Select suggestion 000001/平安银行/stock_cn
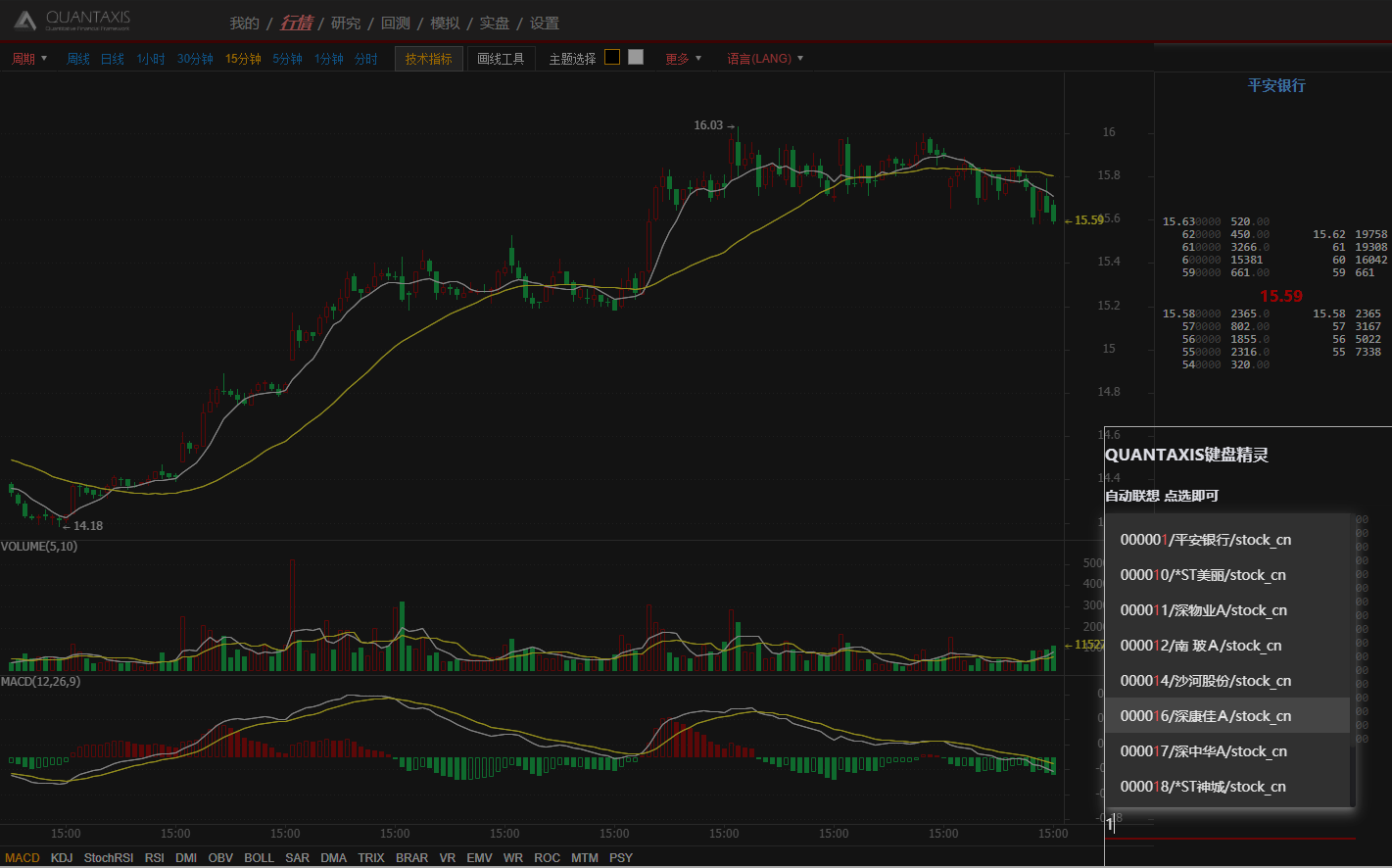 [x=1227, y=540]
